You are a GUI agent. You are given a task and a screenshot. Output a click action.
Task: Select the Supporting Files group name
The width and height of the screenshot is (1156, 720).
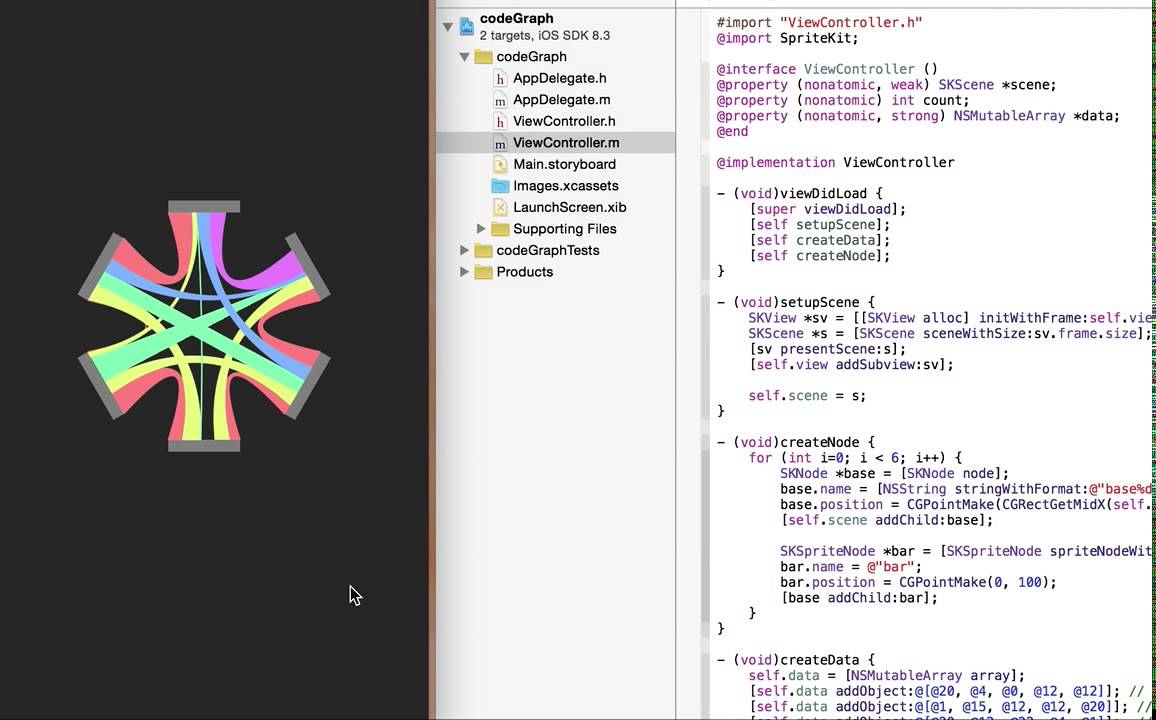pos(565,228)
